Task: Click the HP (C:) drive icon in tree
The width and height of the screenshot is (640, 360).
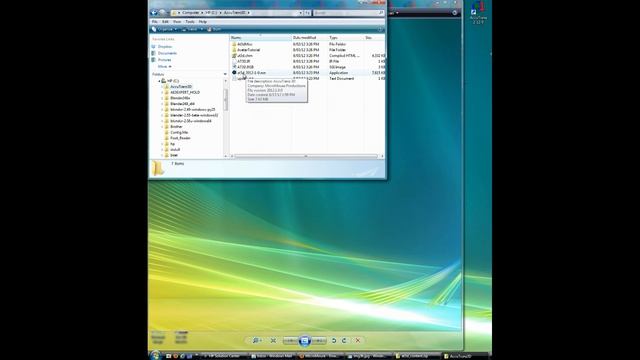Action: [x=164, y=81]
